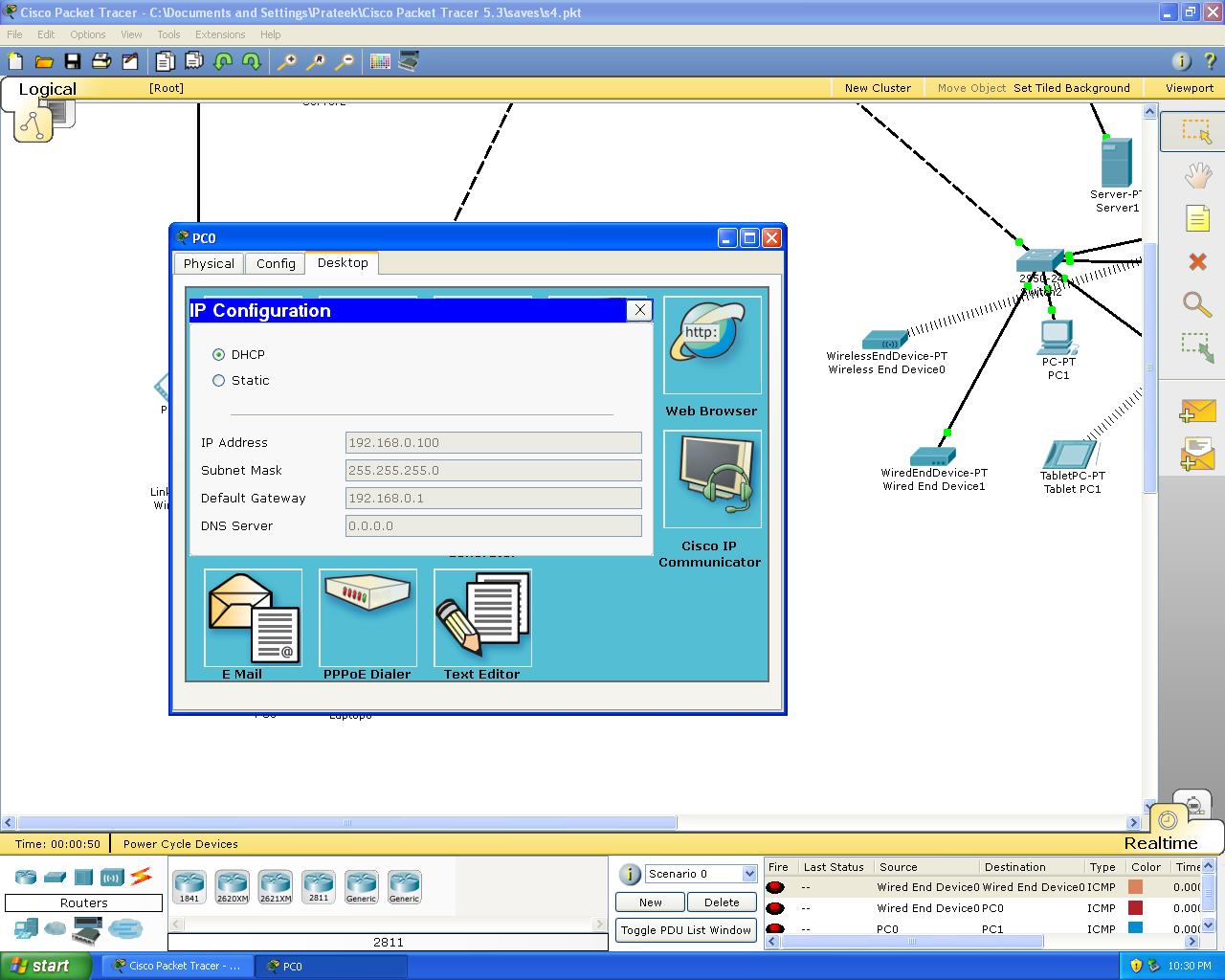Reset zoom with the R magnifier
Image resolution: width=1225 pixels, height=980 pixels.
pyautogui.click(x=316, y=61)
